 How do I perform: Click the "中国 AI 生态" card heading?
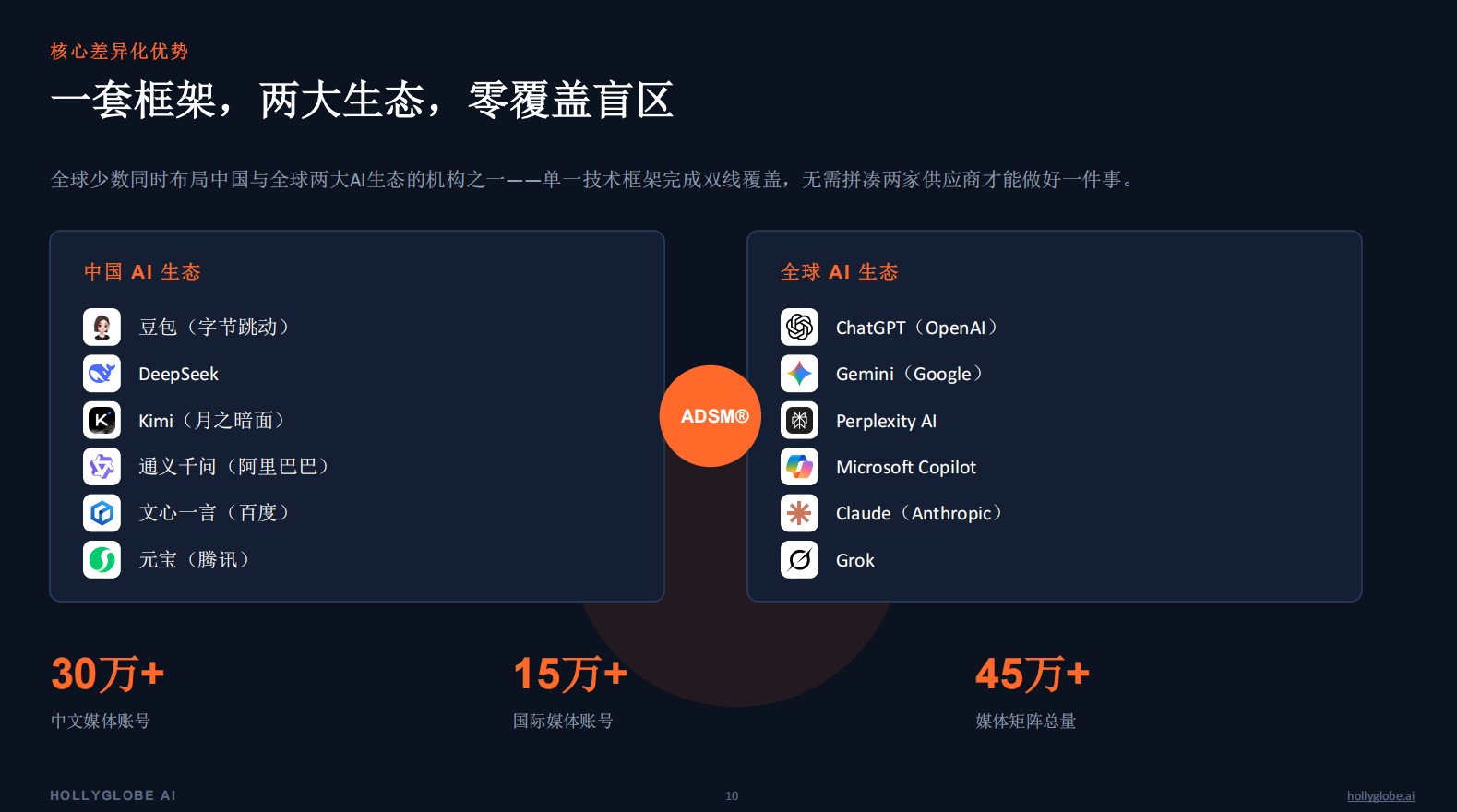tap(142, 271)
